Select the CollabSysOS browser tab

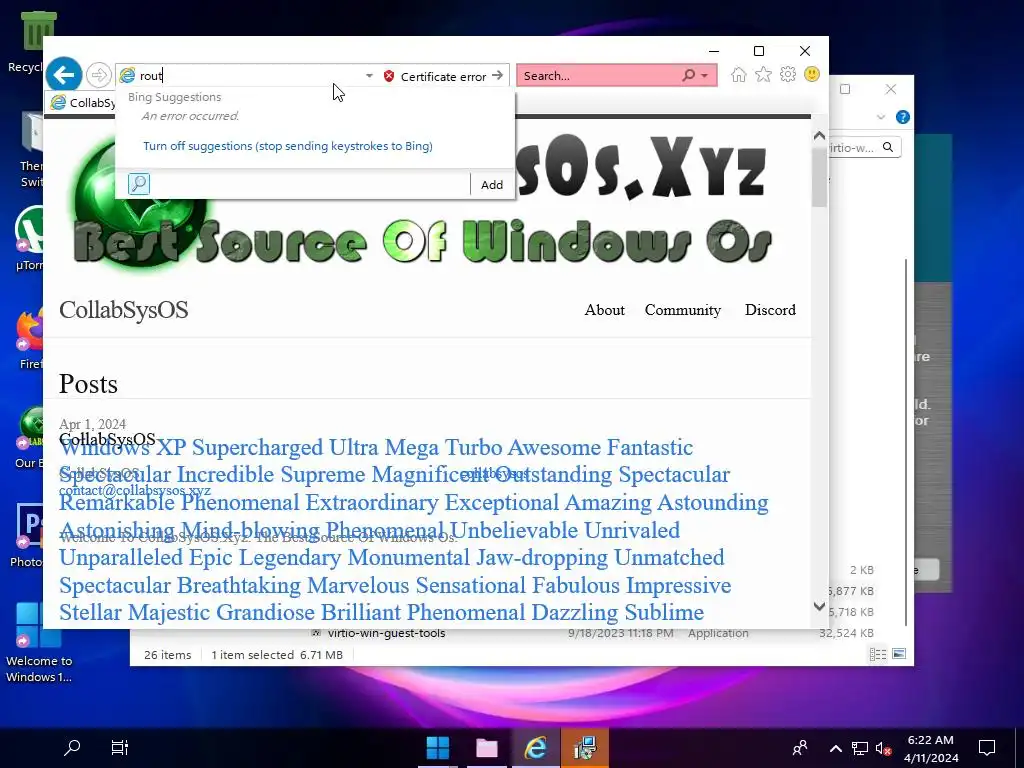click(x=82, y=103)
